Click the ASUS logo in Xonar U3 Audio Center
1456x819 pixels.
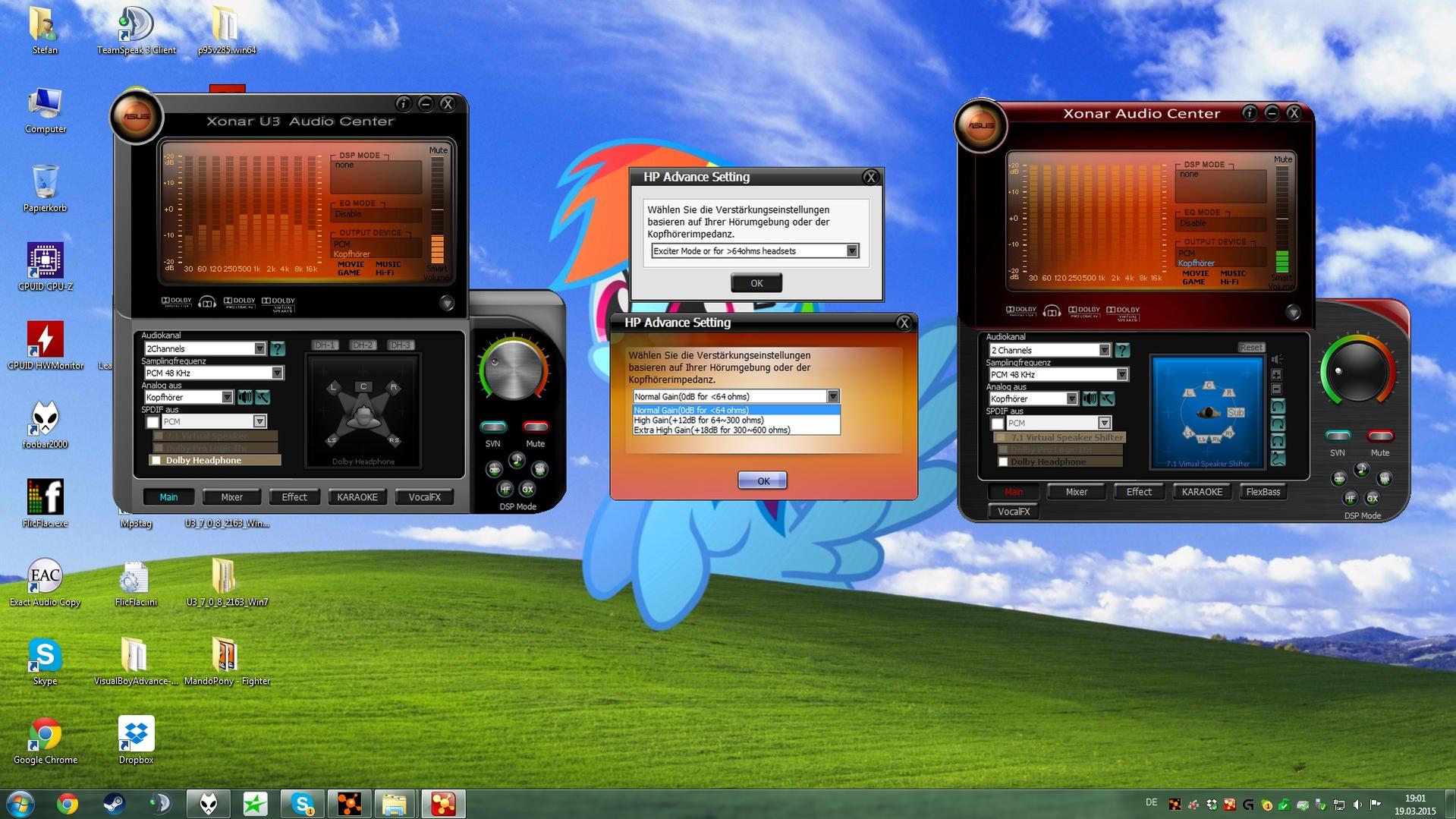[x=137, y=118]
